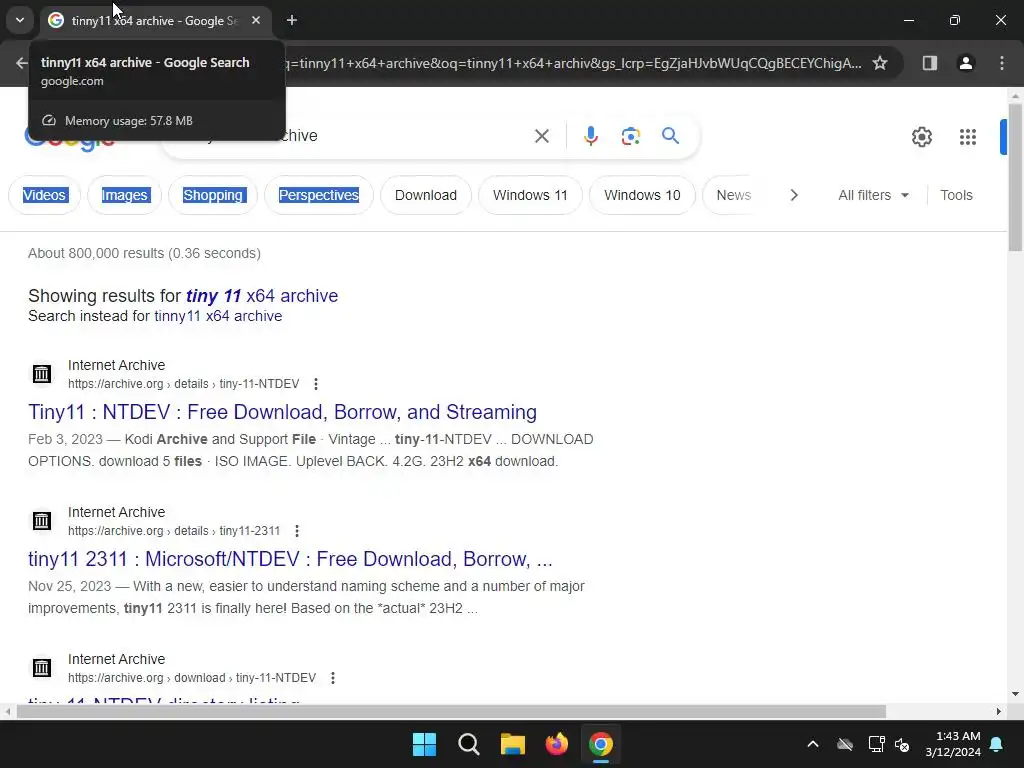The width and height of the screenshot is (1024, 768).
Task: Go back to the previous page
Action: click(22, 63)
